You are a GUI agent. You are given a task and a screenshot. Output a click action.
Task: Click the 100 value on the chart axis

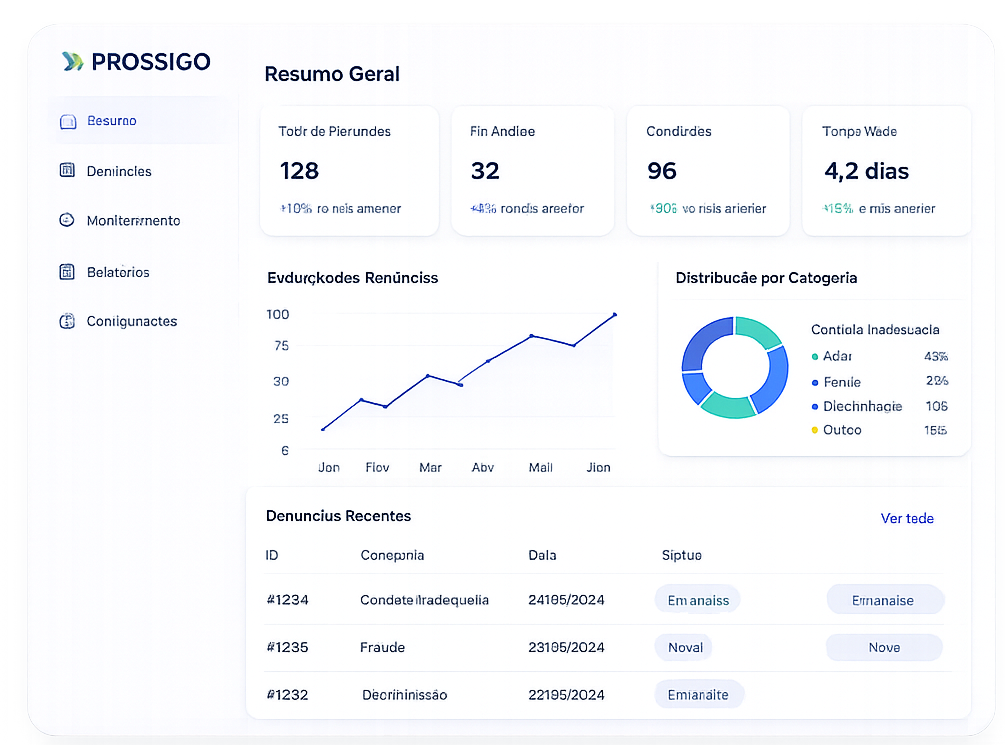click(x=278, y=315)
